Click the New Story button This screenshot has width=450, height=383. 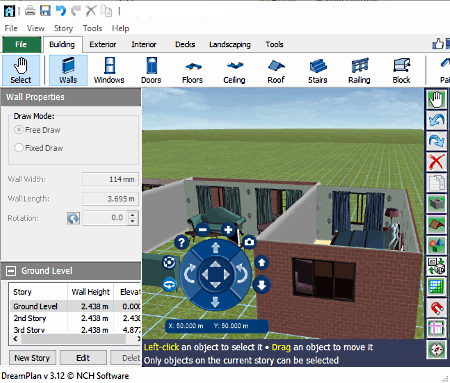32,358
